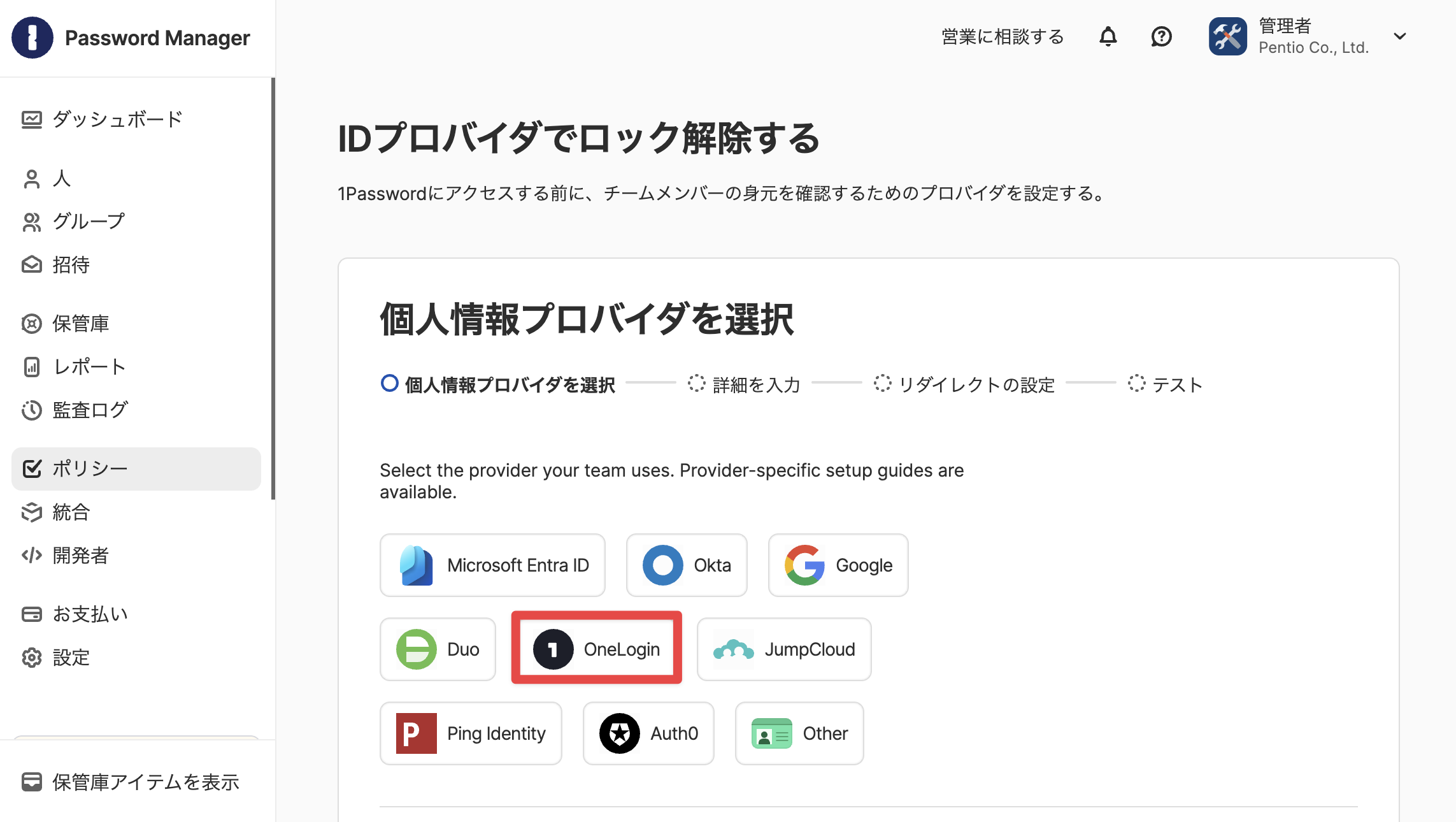
Task: Click 保管庫アイテムを表示 link
Action: point(131,782)
